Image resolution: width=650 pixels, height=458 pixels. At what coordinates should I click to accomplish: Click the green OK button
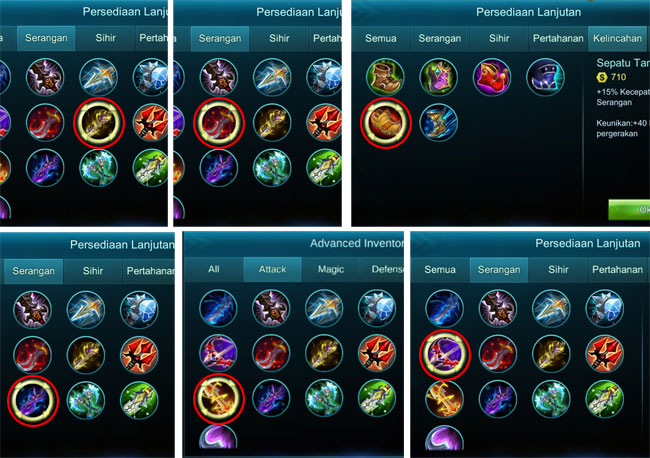629,209
